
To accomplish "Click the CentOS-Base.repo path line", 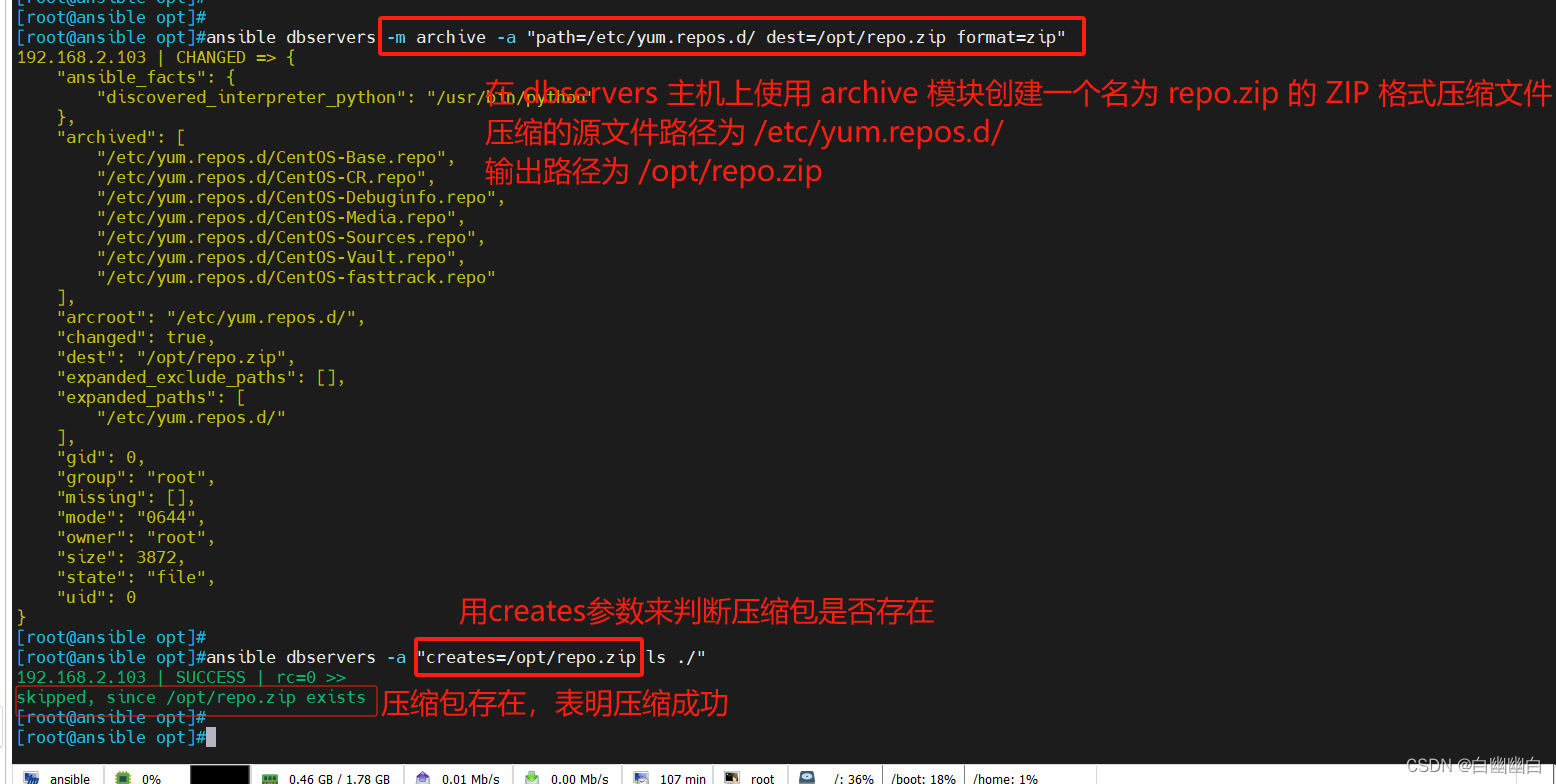I will point(275,157).
